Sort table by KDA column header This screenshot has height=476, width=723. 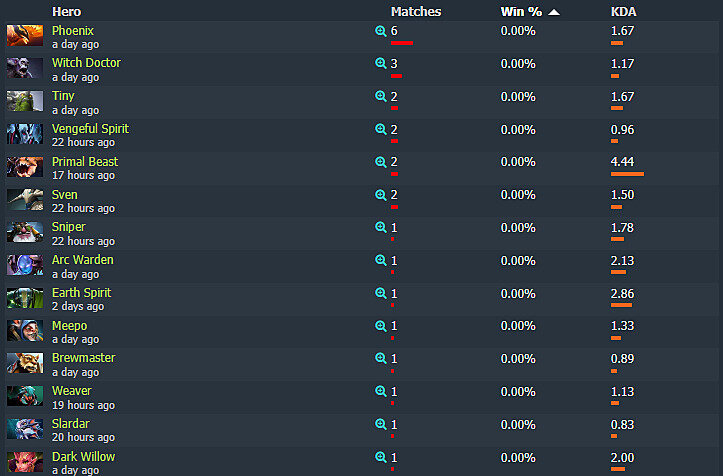[623, 12]
